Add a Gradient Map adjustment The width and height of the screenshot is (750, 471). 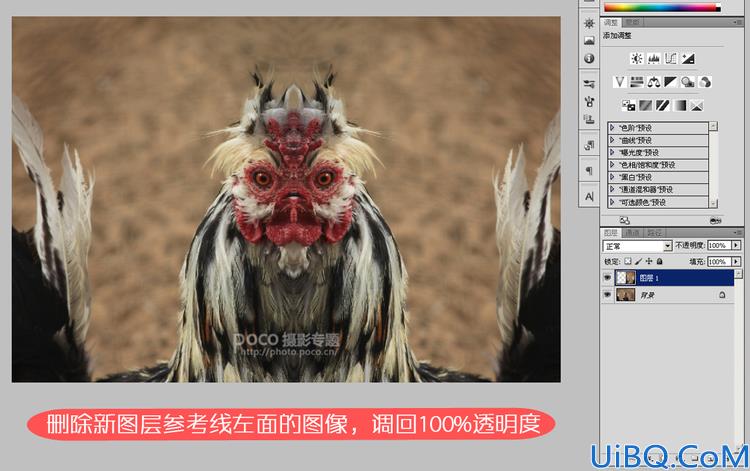[680, 105]
